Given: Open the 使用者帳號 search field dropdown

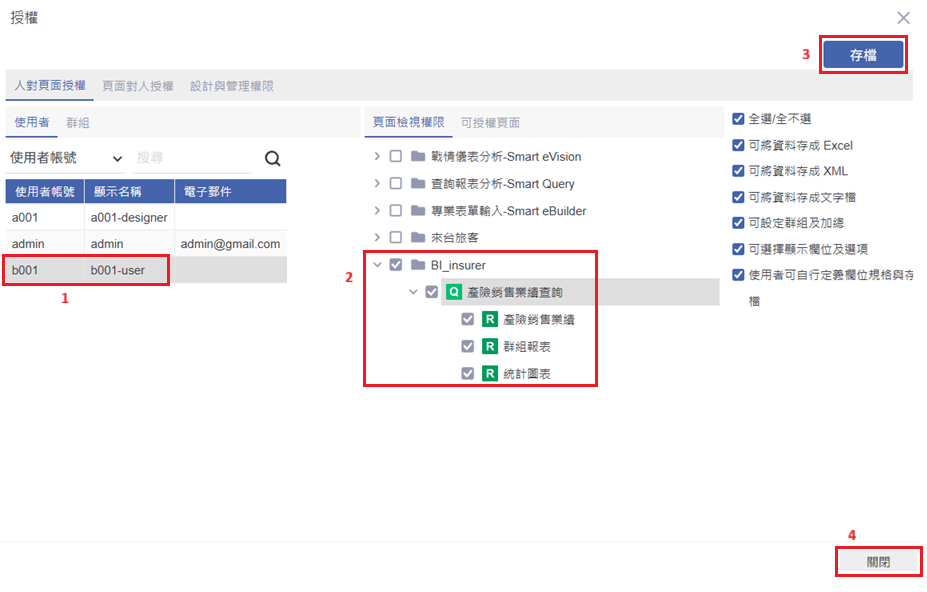Looking at the screenshot, I should pyautogui.click(x=66, y=158).
